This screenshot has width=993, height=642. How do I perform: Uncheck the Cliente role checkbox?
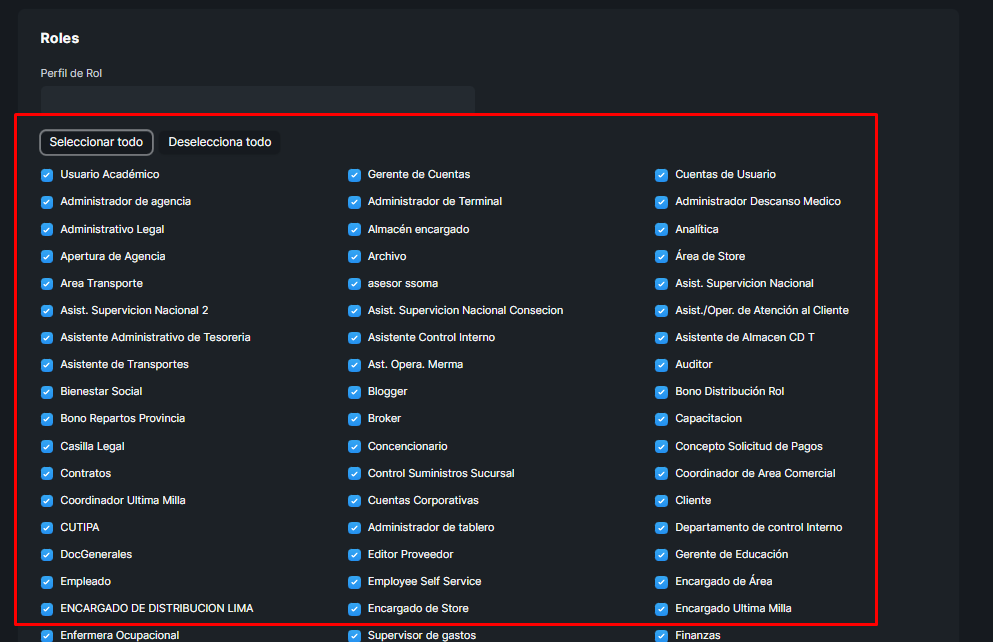(661, 501)
